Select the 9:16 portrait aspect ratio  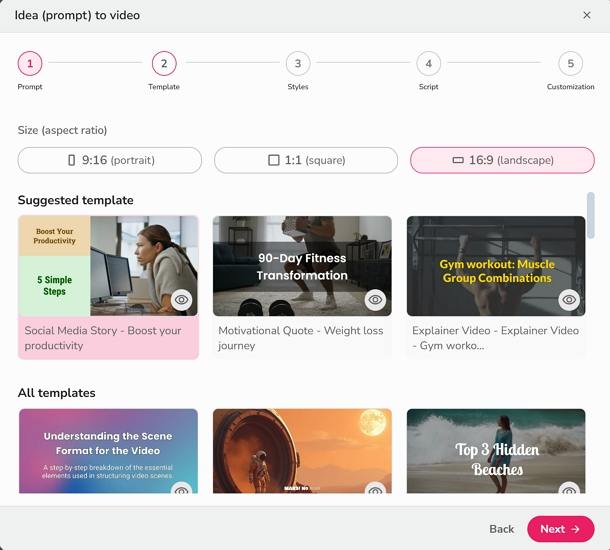(110, 160)
